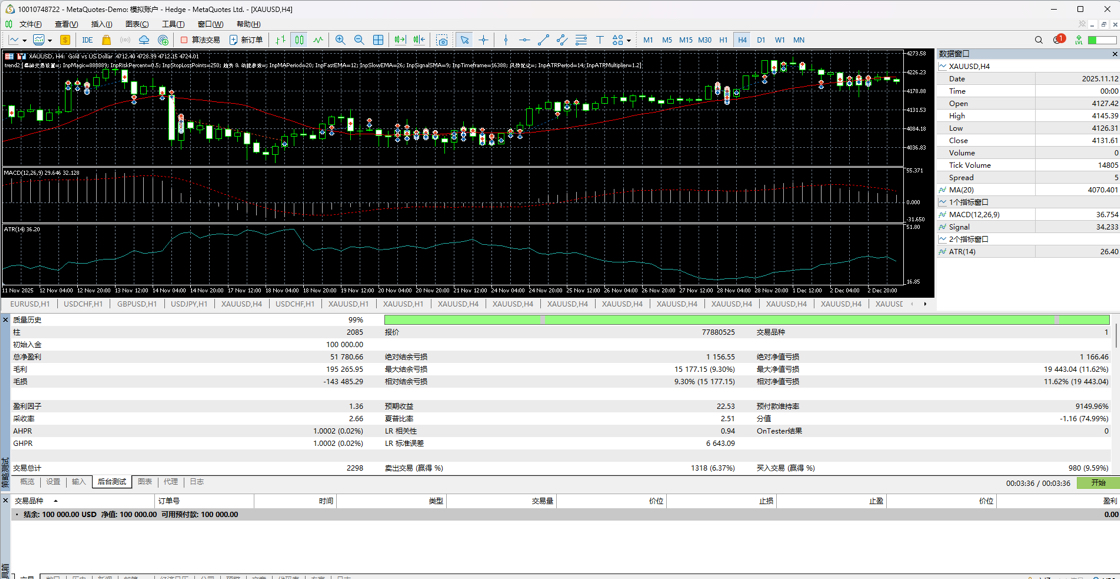Select the horizontal line drawing tool
Viewport: 1120px width, 579px height.
click(524, 40)
